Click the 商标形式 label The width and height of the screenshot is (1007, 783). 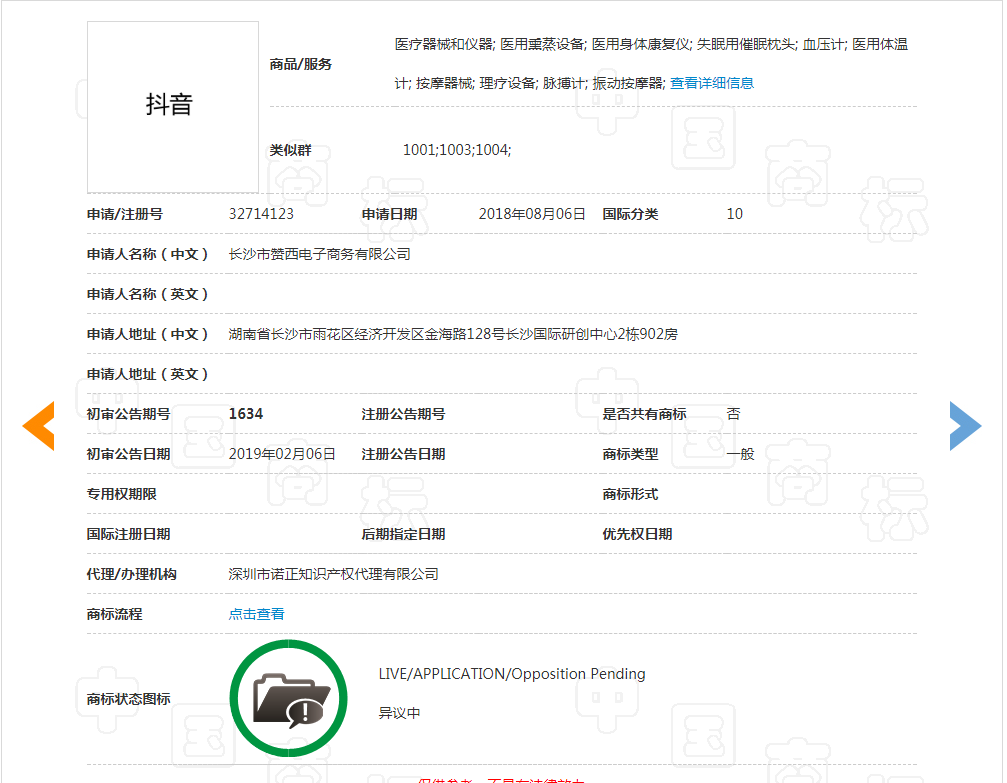(x=630, y=494)
